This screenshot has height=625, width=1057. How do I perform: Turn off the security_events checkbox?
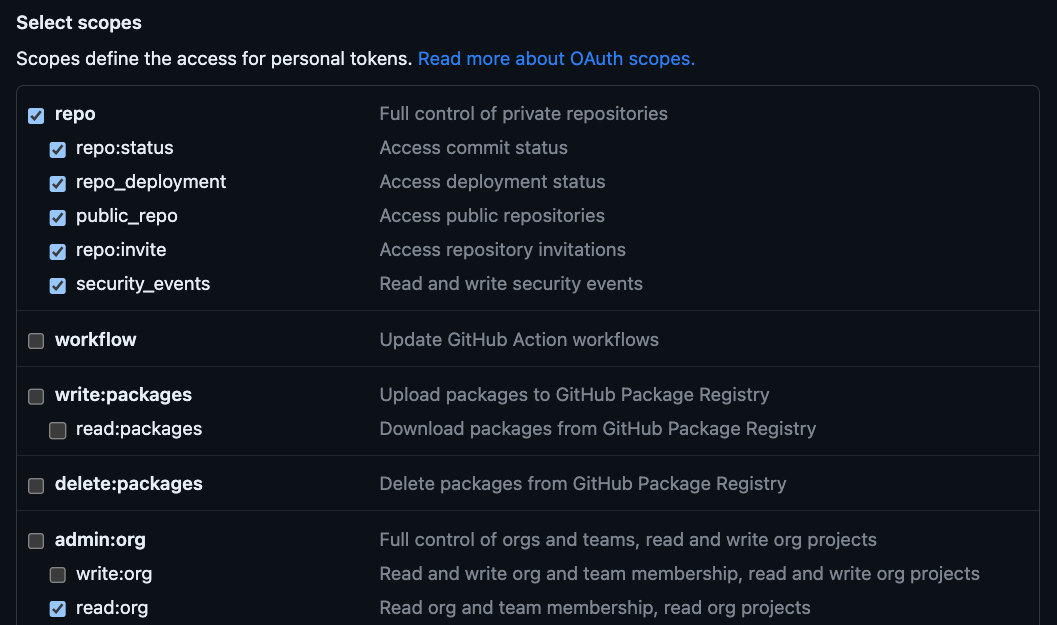(58, 285)
